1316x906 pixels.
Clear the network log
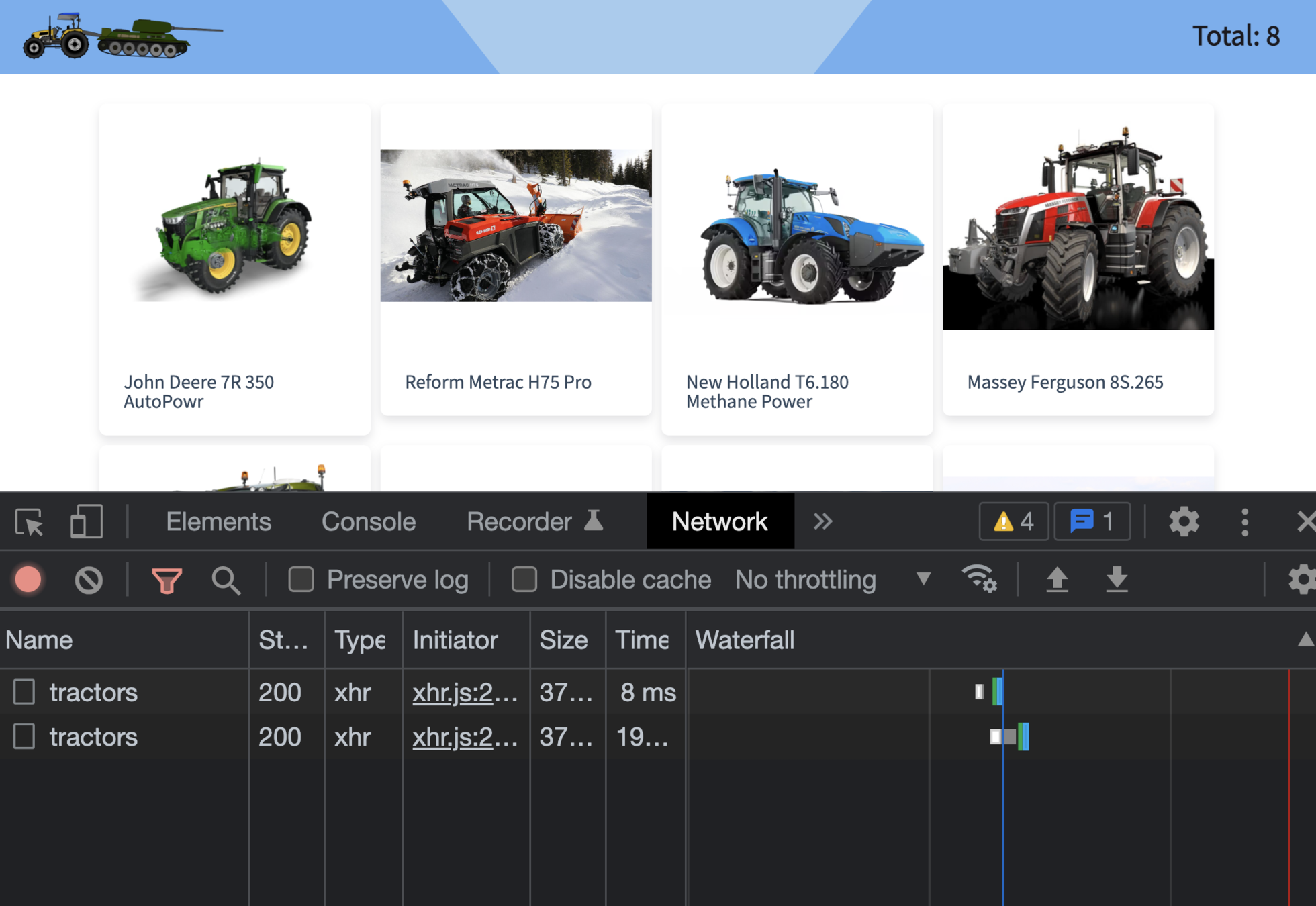(x=89, y=580)
